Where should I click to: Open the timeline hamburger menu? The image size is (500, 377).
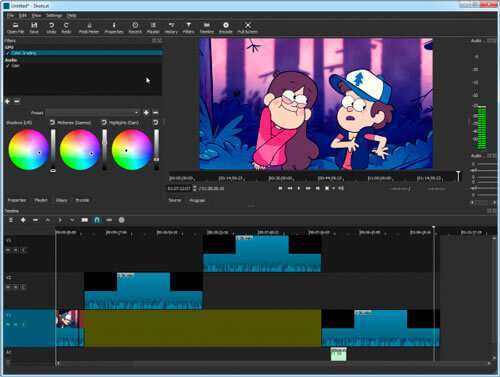[x=11, y=220]
